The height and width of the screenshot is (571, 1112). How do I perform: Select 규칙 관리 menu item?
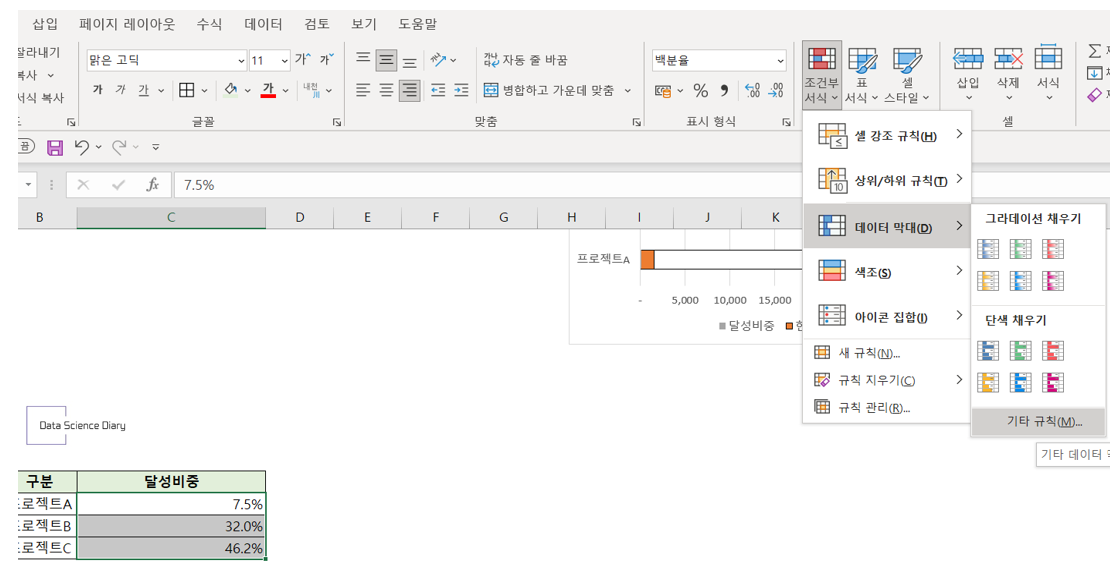(x=886, y=408)
